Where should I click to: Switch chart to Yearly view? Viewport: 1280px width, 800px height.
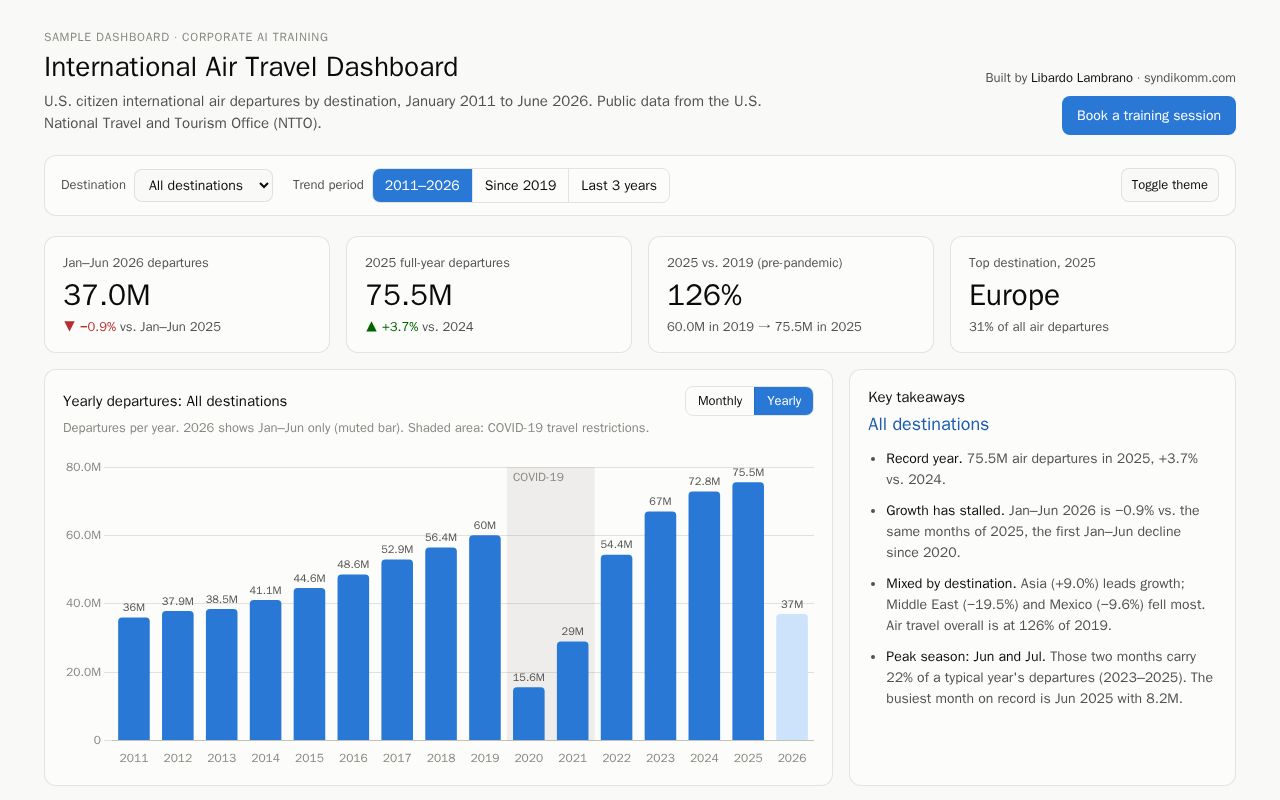784,401
